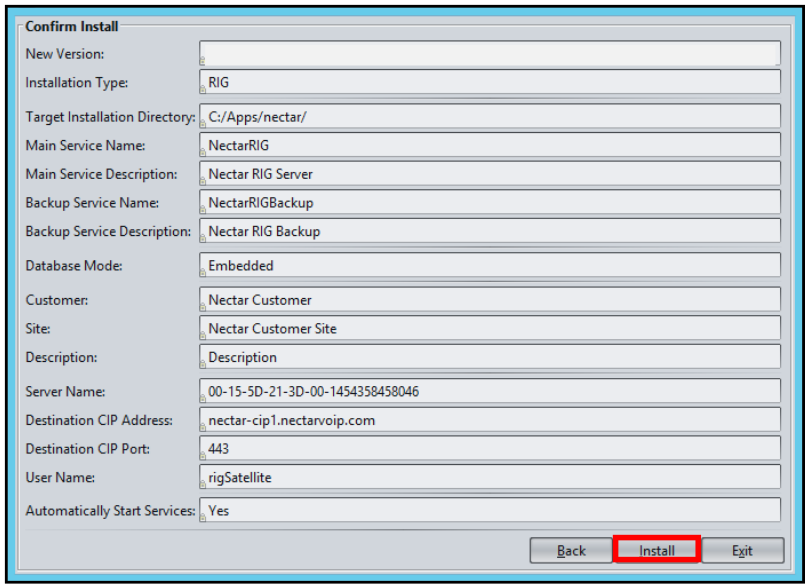Click the 'New Version:' label

tap(65, 54)
